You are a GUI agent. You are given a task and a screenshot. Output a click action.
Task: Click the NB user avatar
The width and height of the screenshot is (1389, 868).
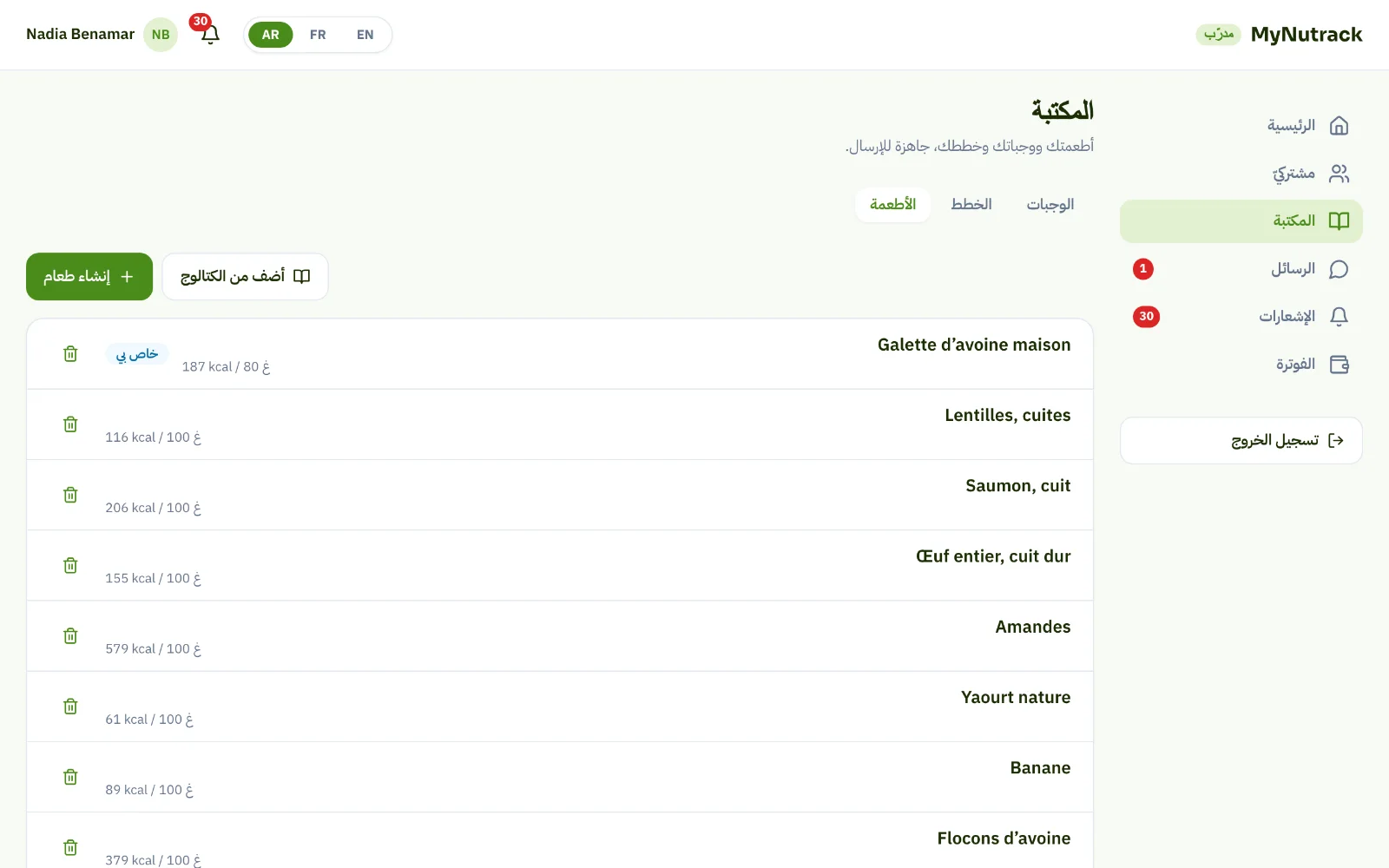pos(161,35)
